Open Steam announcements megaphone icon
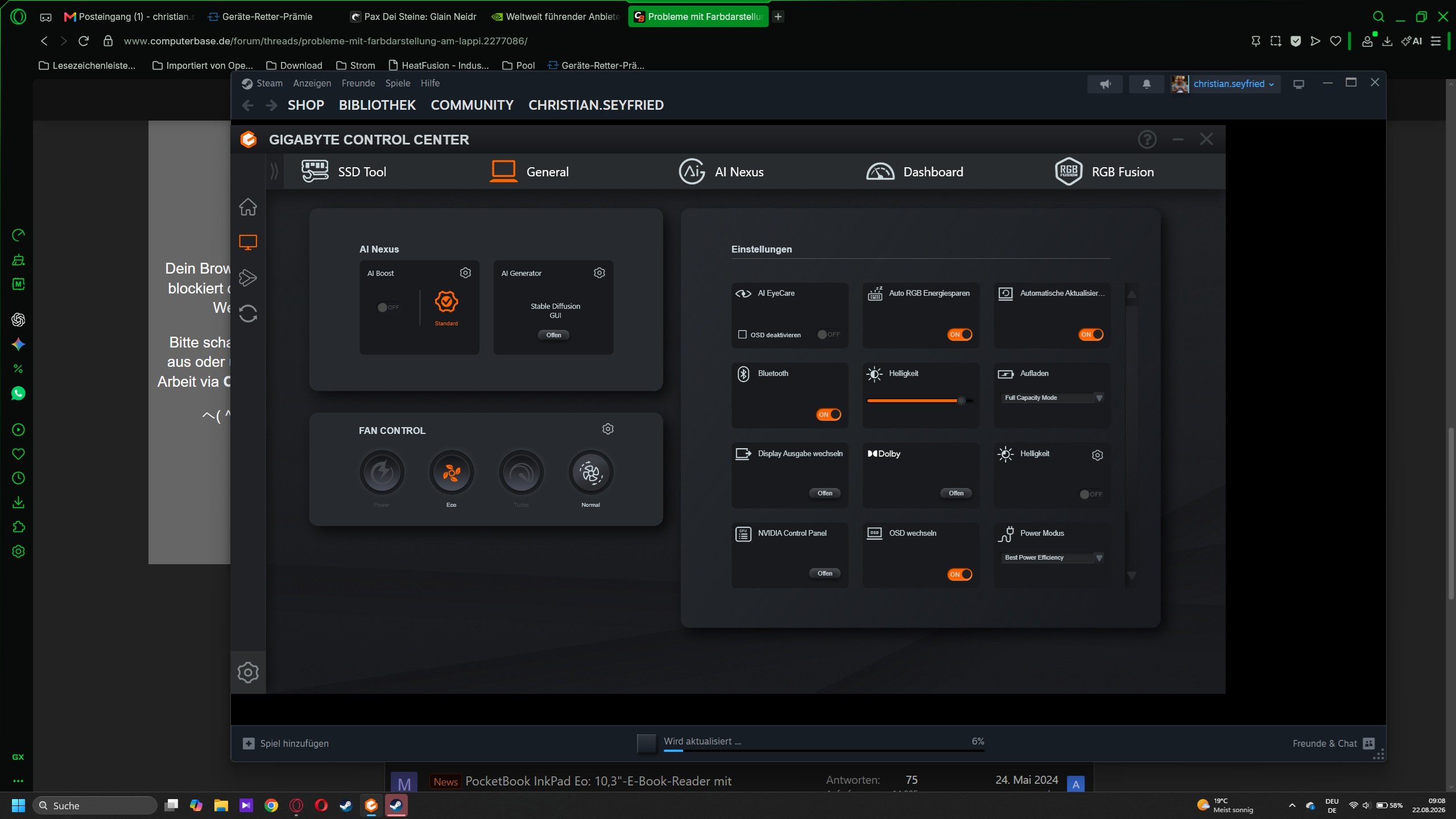The height and width of the screenshot is (819, 1456). pos(1105,84)
